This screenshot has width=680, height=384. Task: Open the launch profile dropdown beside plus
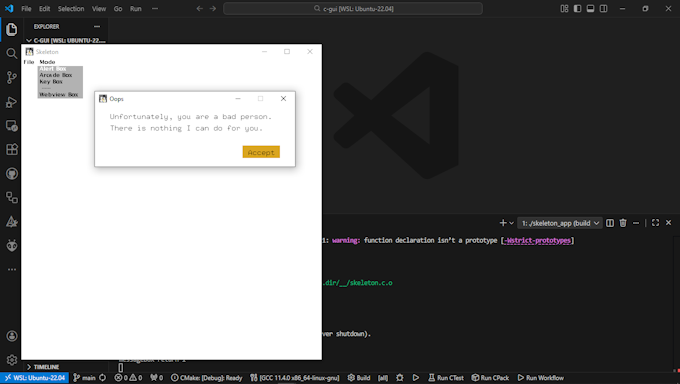512,223
